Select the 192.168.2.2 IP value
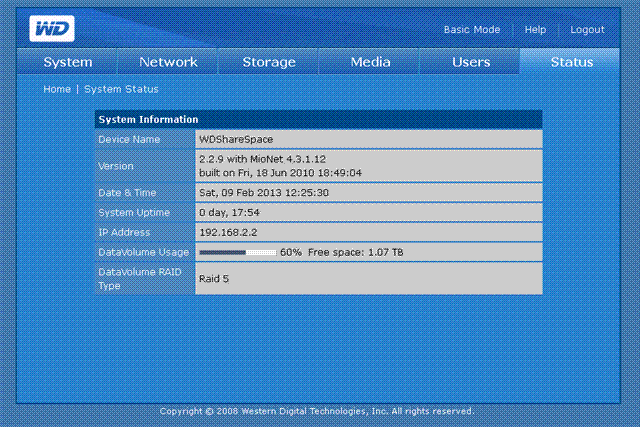Viewport: 640px width, 427px height. (228, 232)
